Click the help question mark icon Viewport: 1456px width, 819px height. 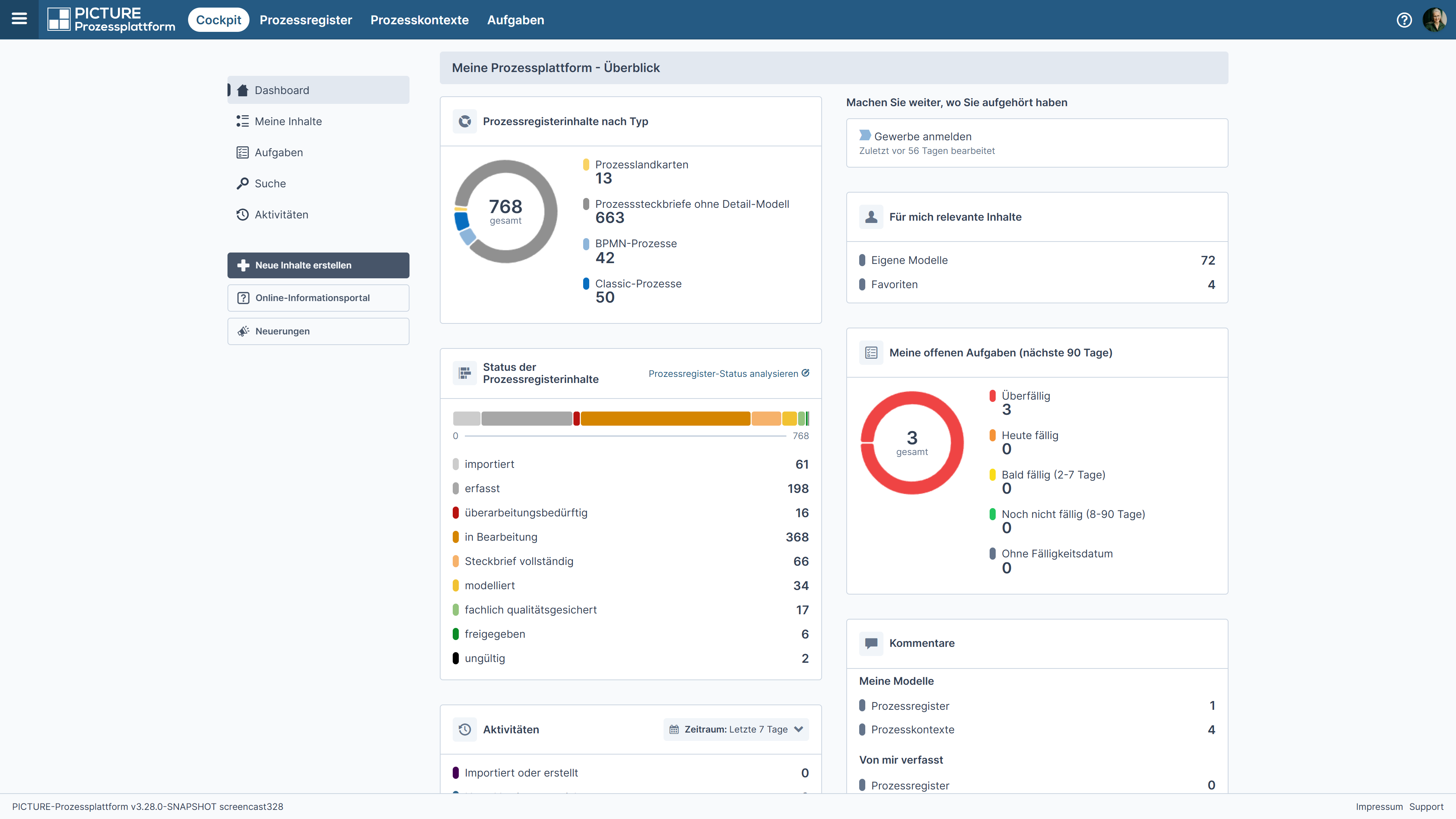pyautogui.click(x=1404, y=20)
